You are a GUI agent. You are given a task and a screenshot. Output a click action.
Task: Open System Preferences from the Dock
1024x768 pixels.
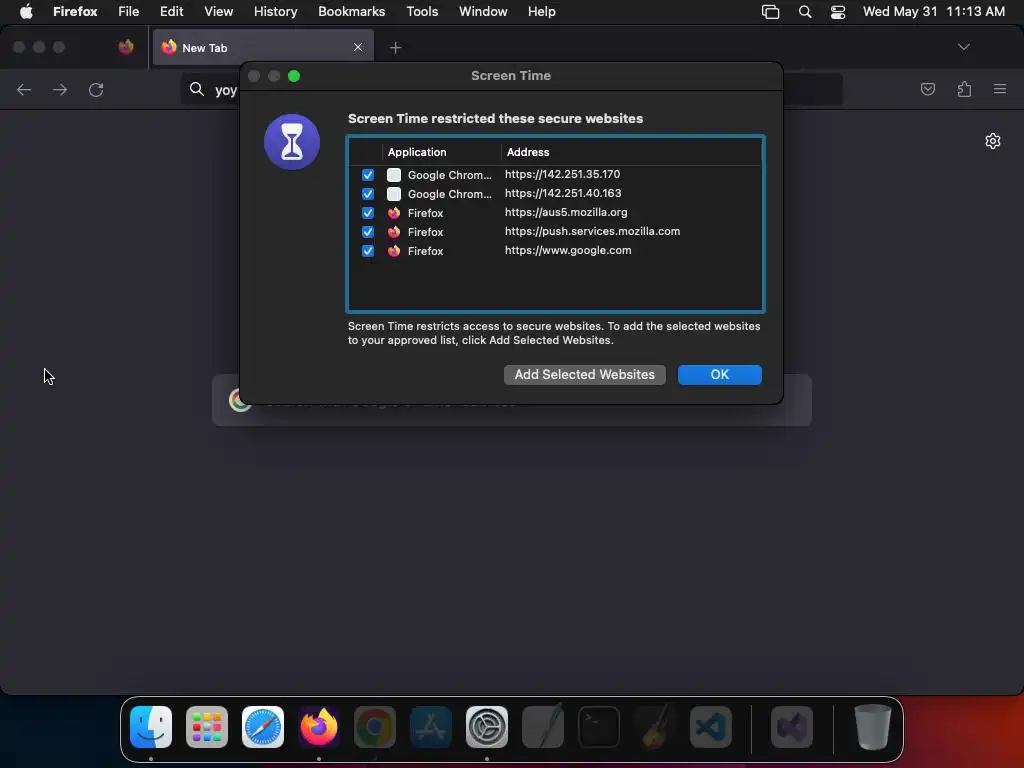[487, 727]
